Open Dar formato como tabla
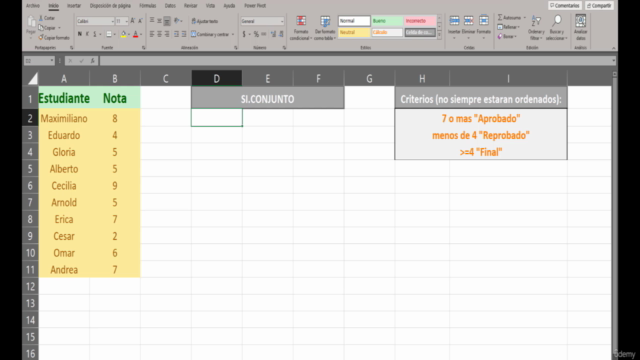 tap(325, 28)
